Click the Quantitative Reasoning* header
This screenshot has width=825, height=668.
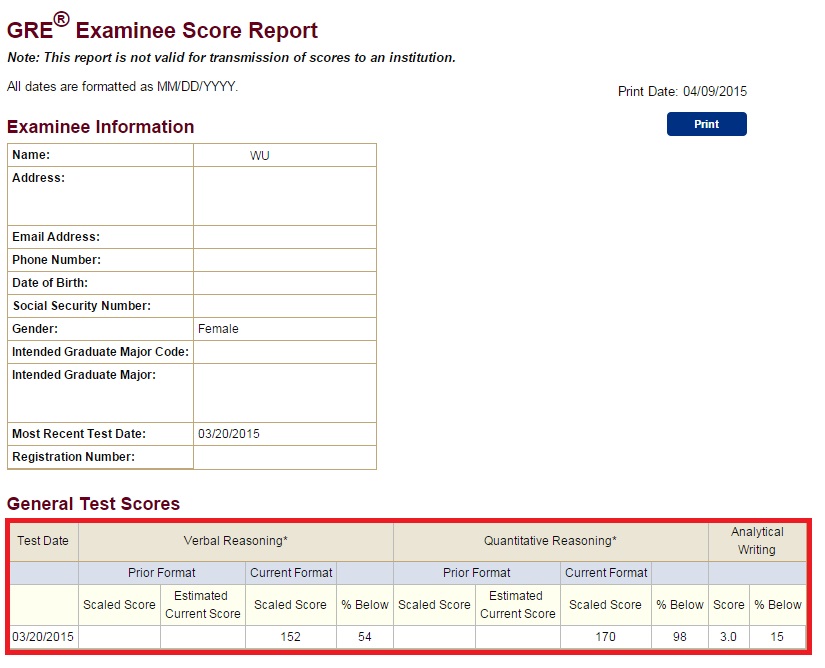[550, 541]
